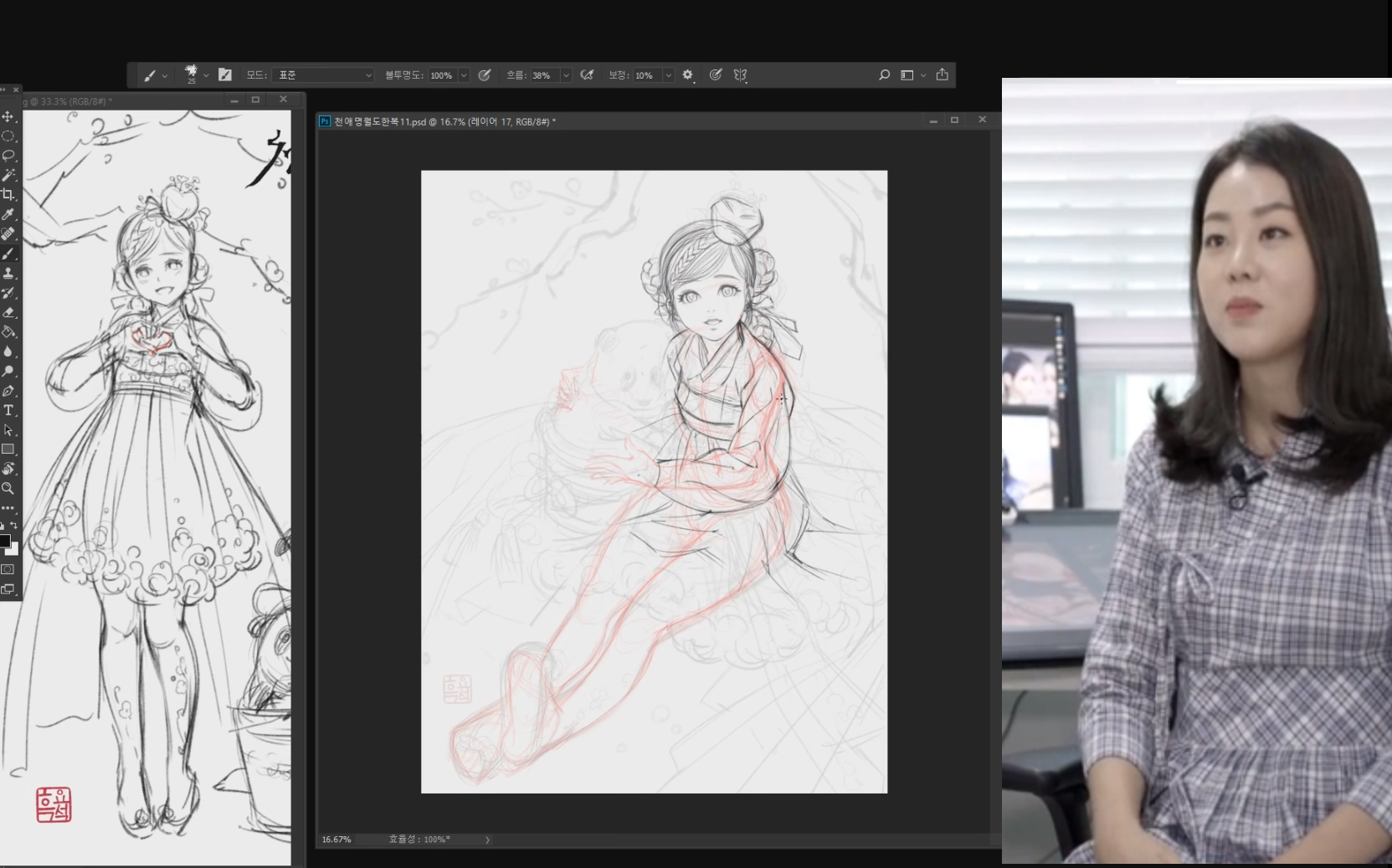Viewport: 1392px width, 868px height.
Task: Select the Path Selection tool
Action: click(8, 430)
